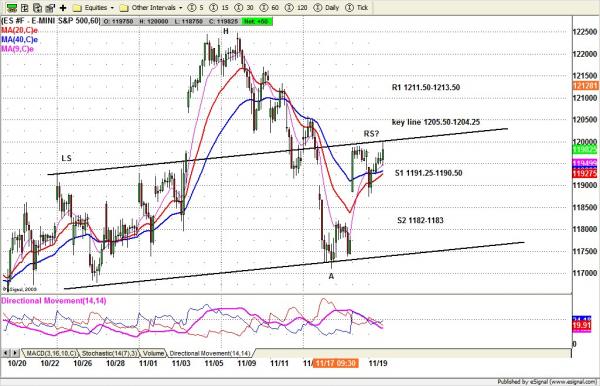Screen dimensions: 600x386
Task: Switch chart to 60 minute interval
Action: coord(269,8)
